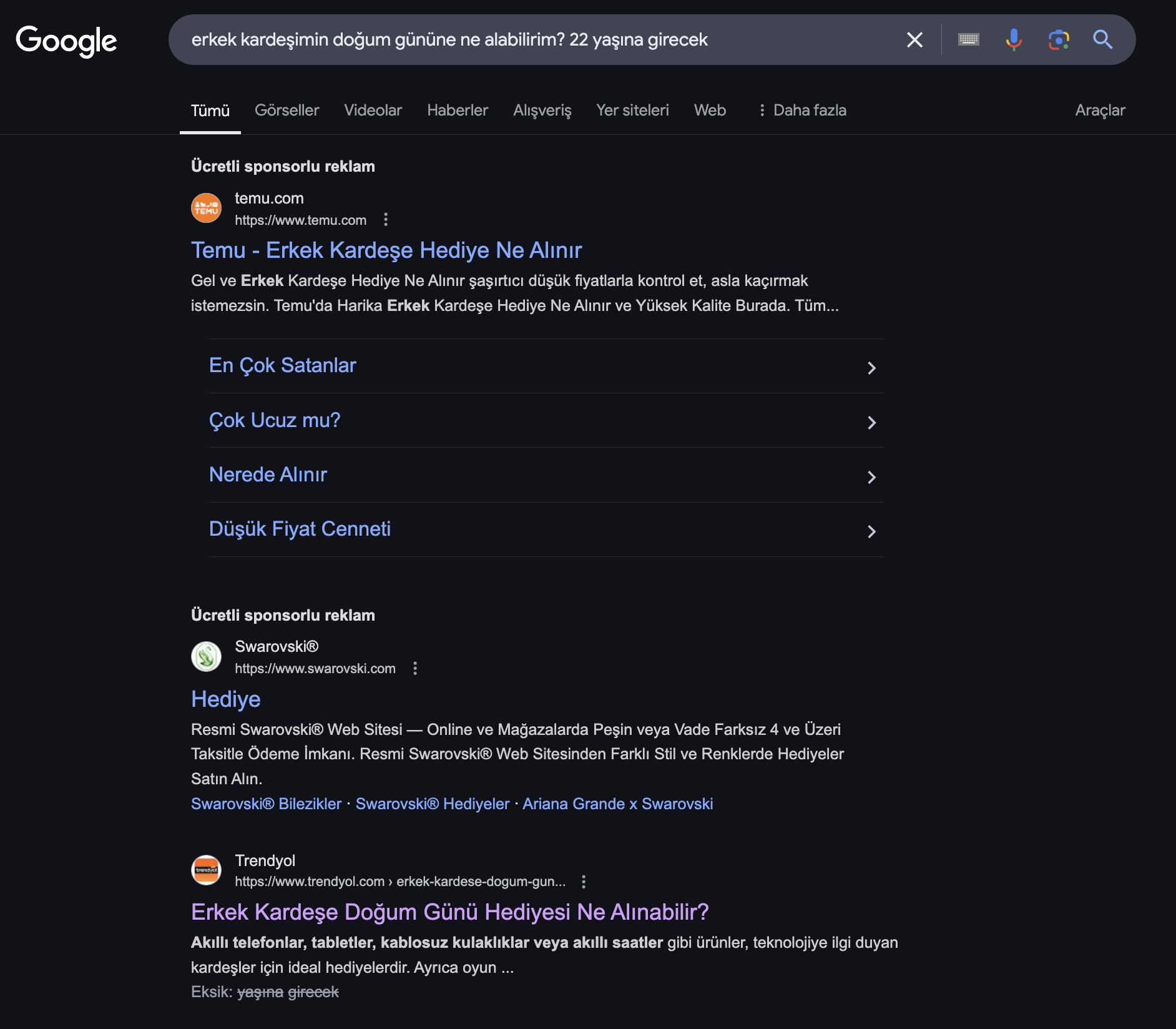
Task: Switch to the Web tab
Action: [710, 111]
